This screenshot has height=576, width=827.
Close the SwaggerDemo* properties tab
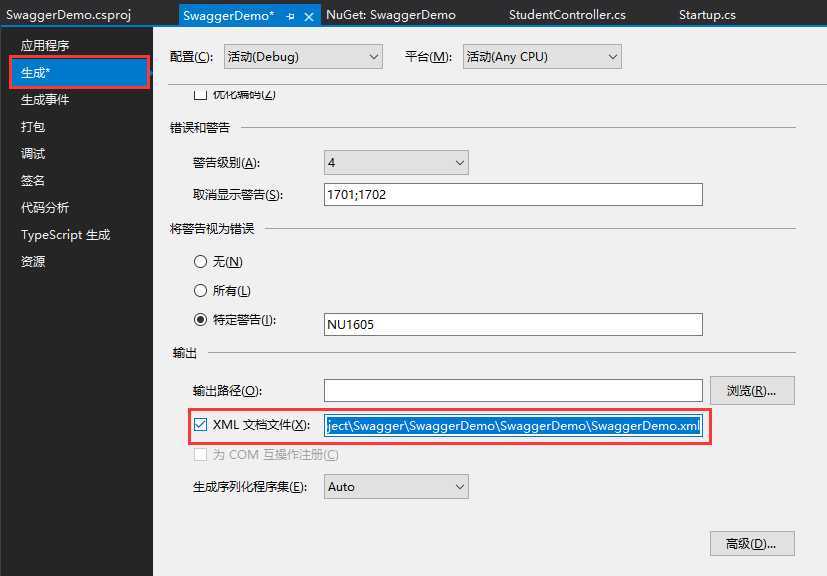pos(310,16)
